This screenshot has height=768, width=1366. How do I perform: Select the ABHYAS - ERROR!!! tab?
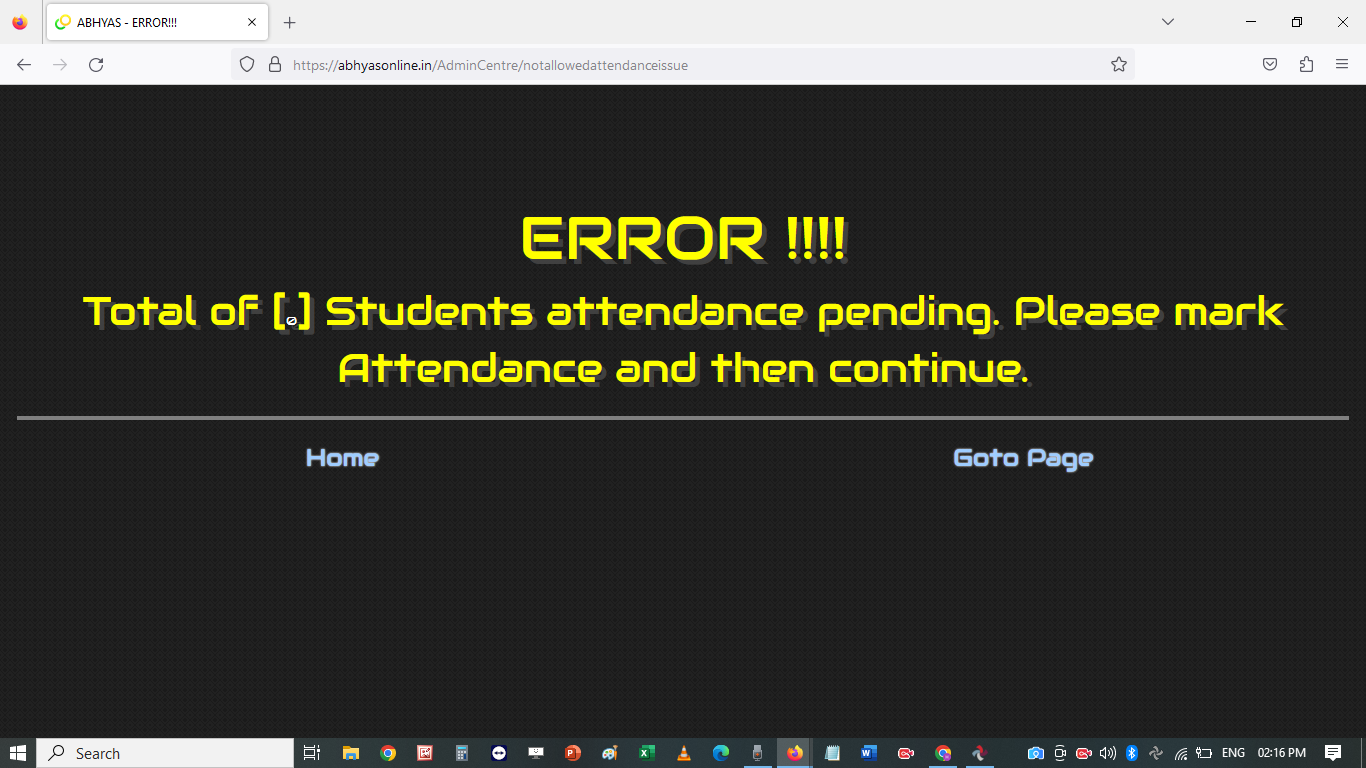tap(140, 22)
